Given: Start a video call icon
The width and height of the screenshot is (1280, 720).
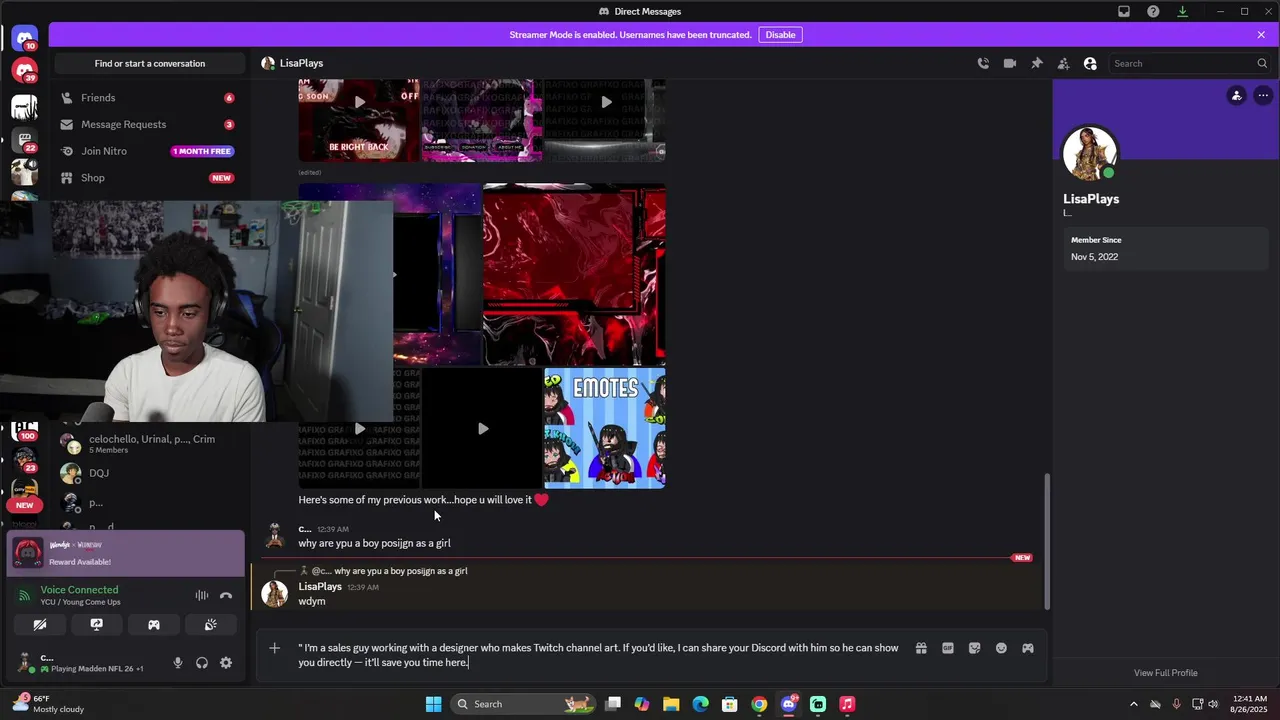Looking at the screenshot, I should (1010, 63).
